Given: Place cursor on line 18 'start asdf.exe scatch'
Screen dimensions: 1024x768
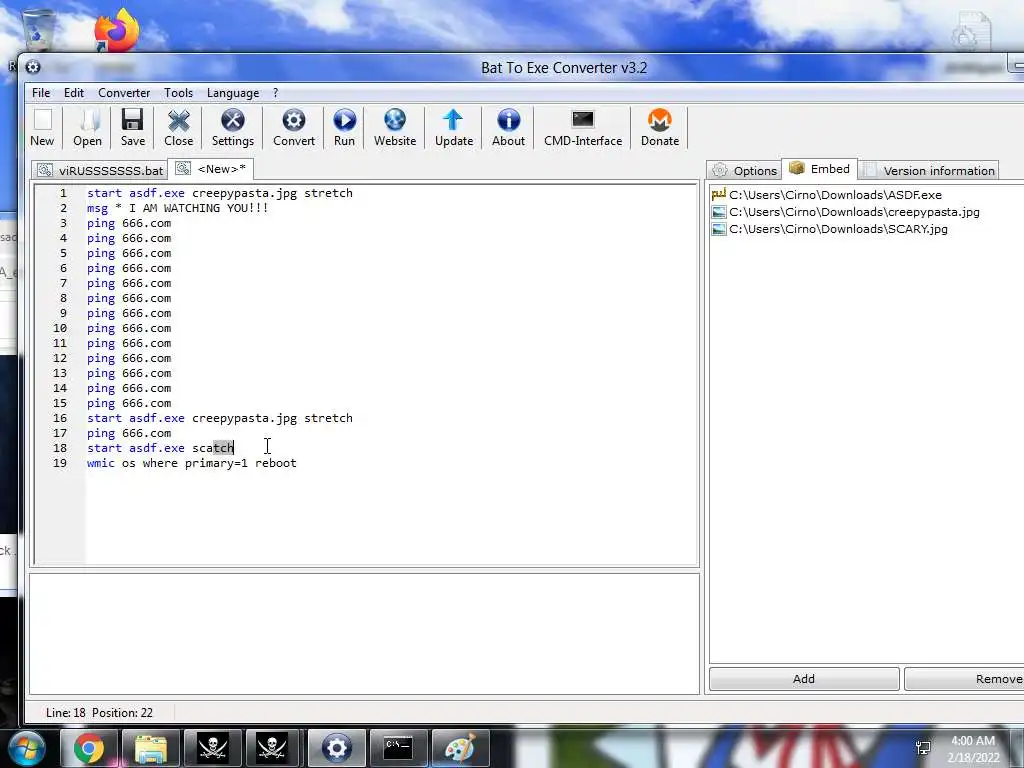Looking at the screenshot, I should (160, 448).
